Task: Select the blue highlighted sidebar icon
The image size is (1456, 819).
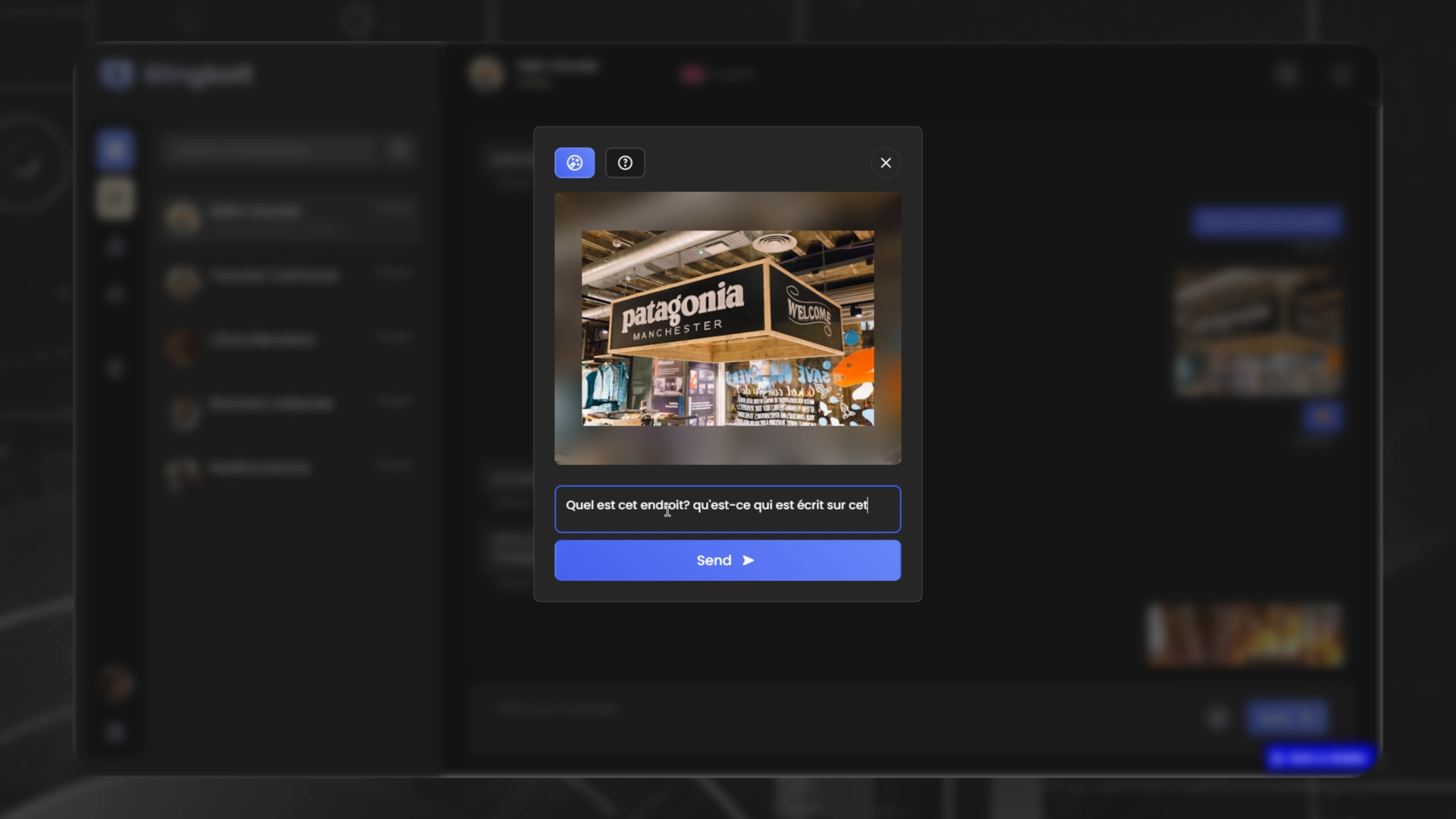Action: tap(115, 149)
